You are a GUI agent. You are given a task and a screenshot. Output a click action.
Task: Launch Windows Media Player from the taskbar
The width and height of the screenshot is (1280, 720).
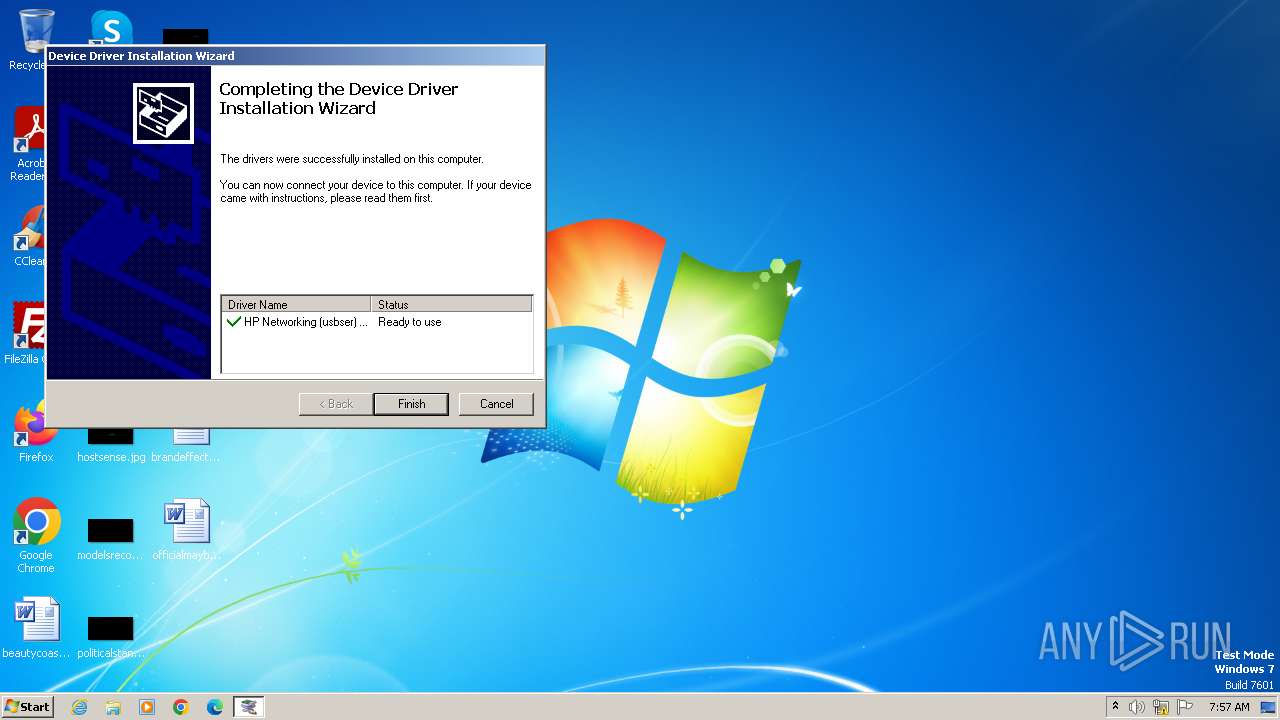pos(147,707)
